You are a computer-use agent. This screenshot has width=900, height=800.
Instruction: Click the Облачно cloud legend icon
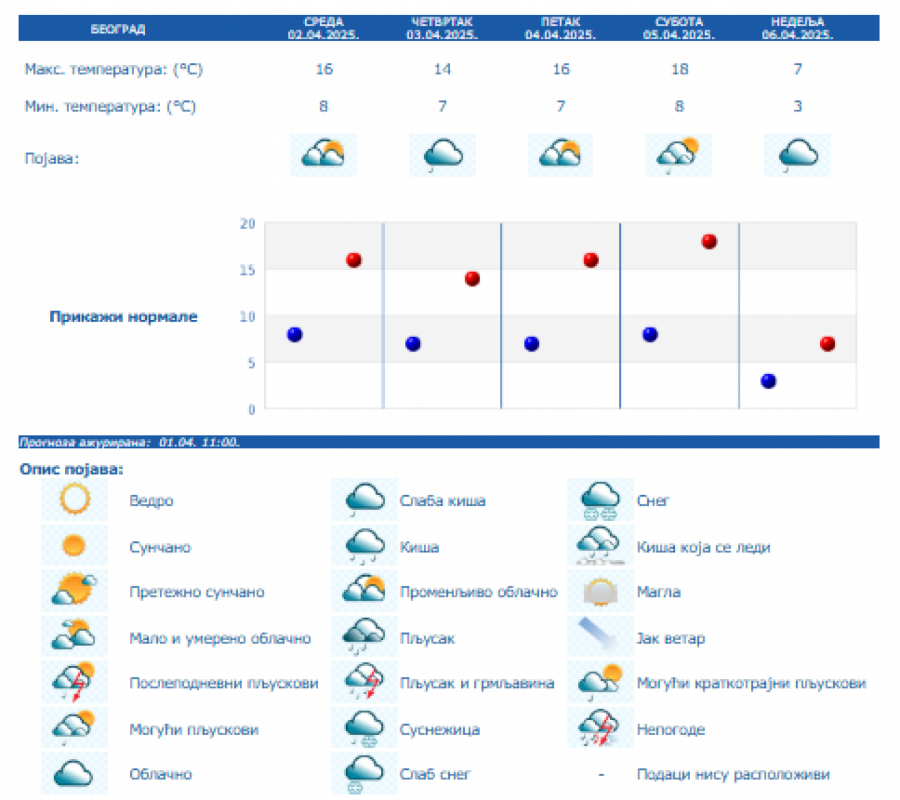pyautogui.click(x=74, y=774)
